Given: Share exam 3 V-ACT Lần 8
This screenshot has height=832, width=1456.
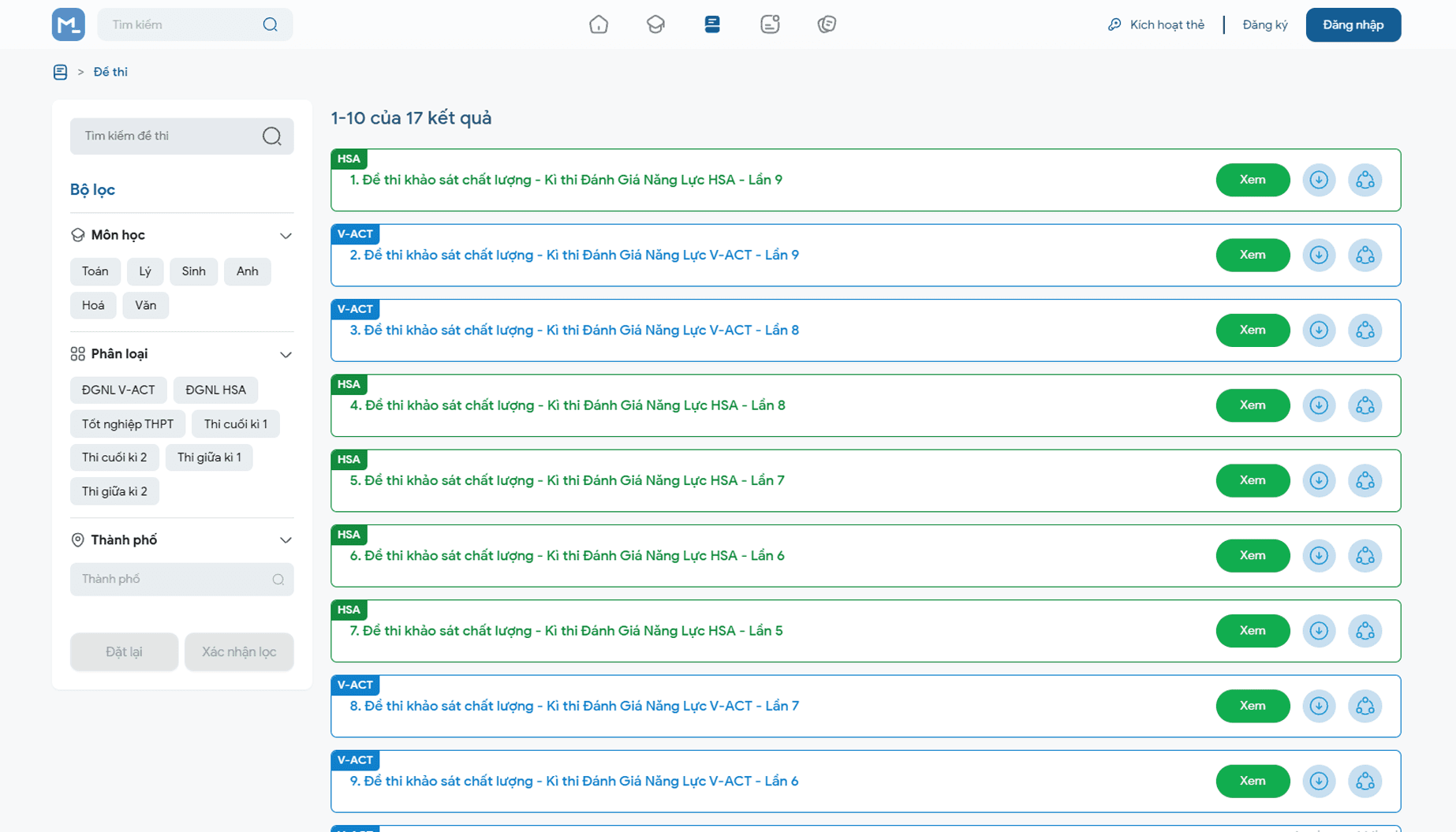Looking at the screenshot, I should (1365, 330).
